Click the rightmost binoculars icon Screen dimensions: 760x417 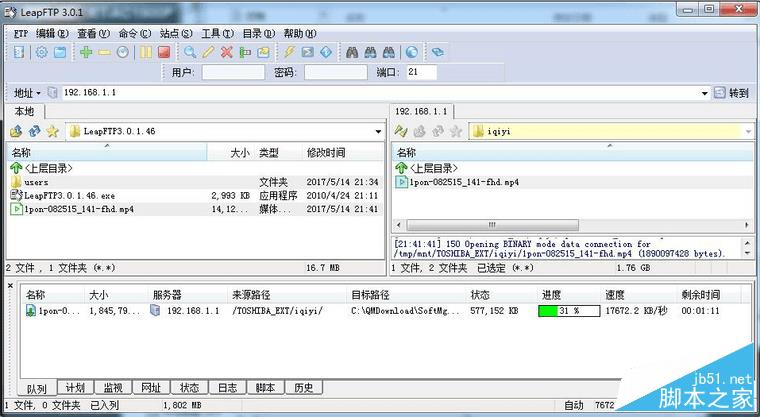(x=388, y=52)
